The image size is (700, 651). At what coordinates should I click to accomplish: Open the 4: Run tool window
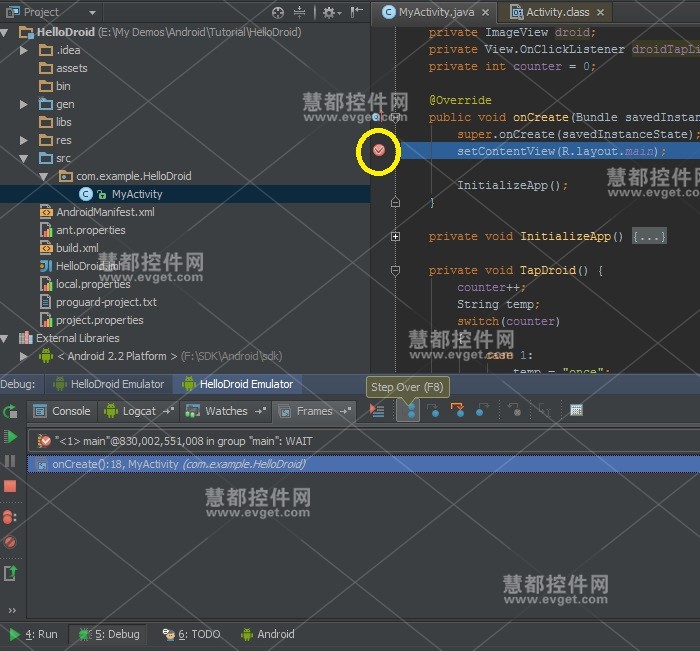coord(33,634)
